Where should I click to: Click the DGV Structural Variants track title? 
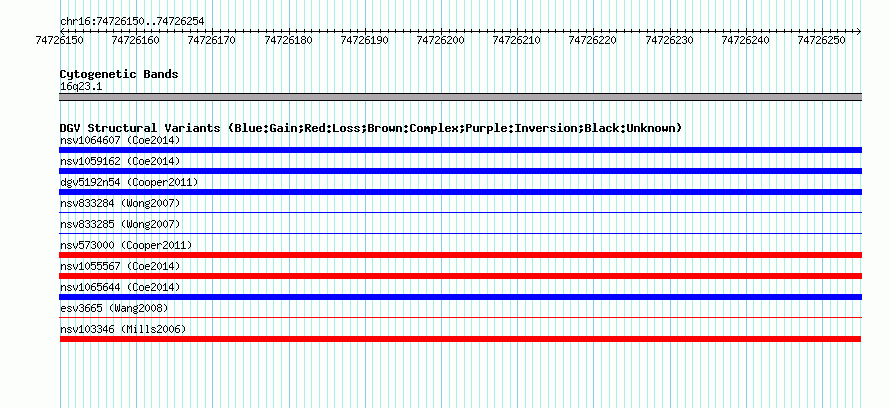point(371,128)
